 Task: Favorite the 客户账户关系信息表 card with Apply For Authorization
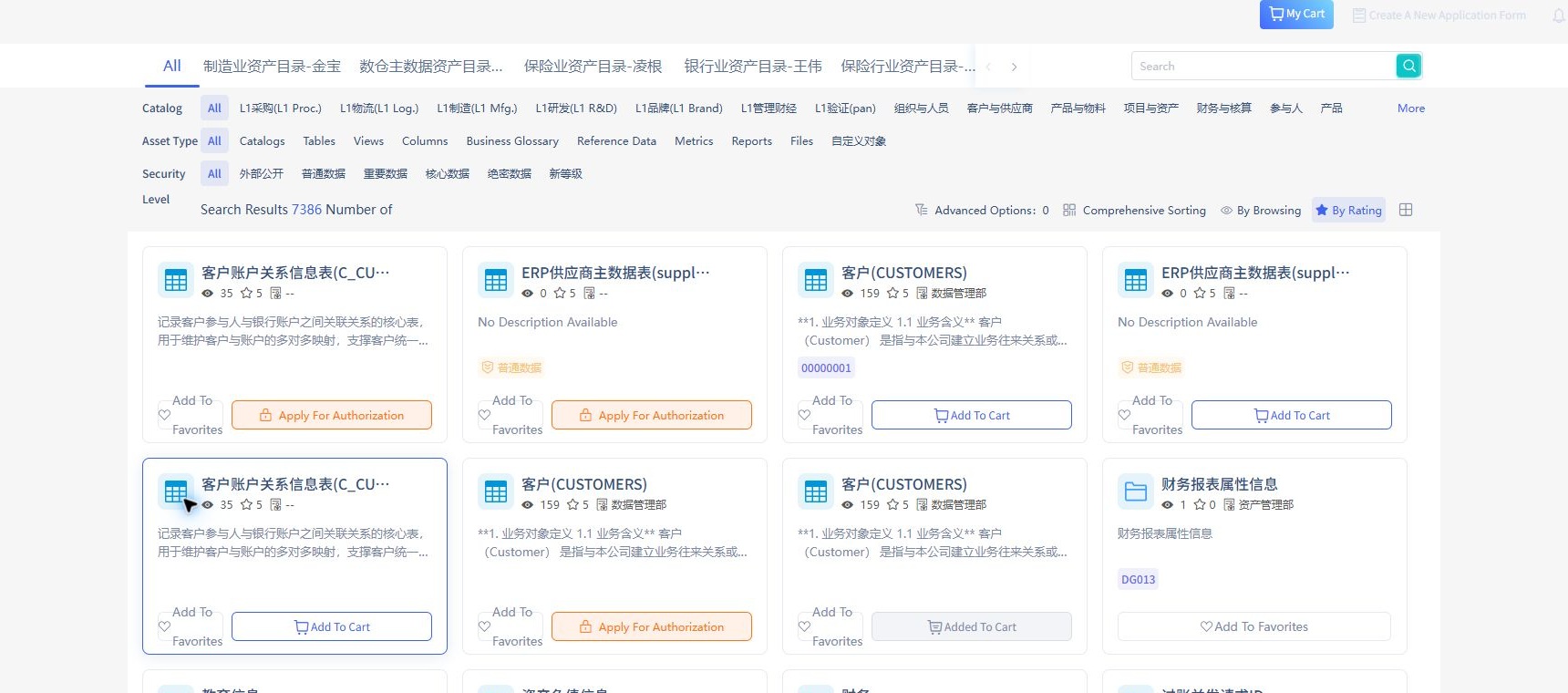pyautogui.click(x=191, y=415)
